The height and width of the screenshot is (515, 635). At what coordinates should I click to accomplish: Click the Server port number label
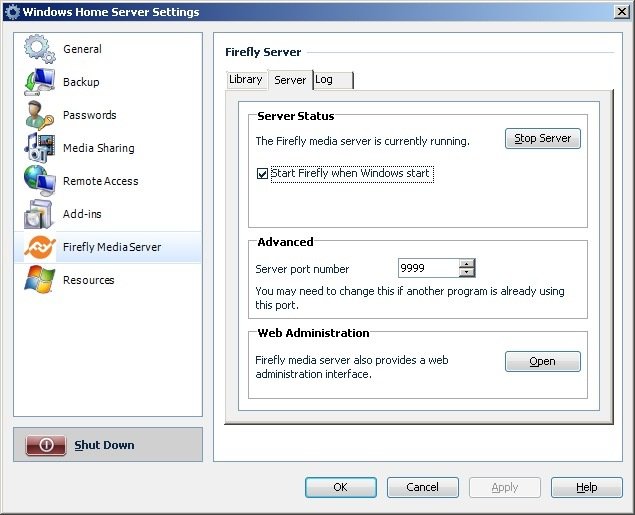pyautogui.click(x=302, y=269)
